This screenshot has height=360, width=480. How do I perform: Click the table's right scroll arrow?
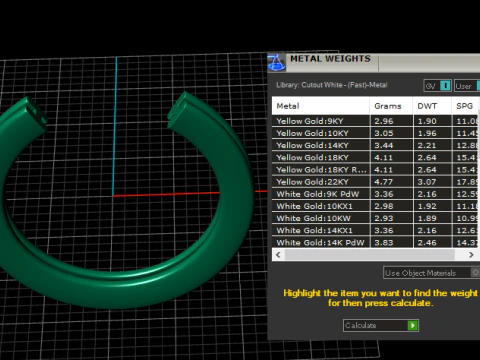(x=471, y=255)
